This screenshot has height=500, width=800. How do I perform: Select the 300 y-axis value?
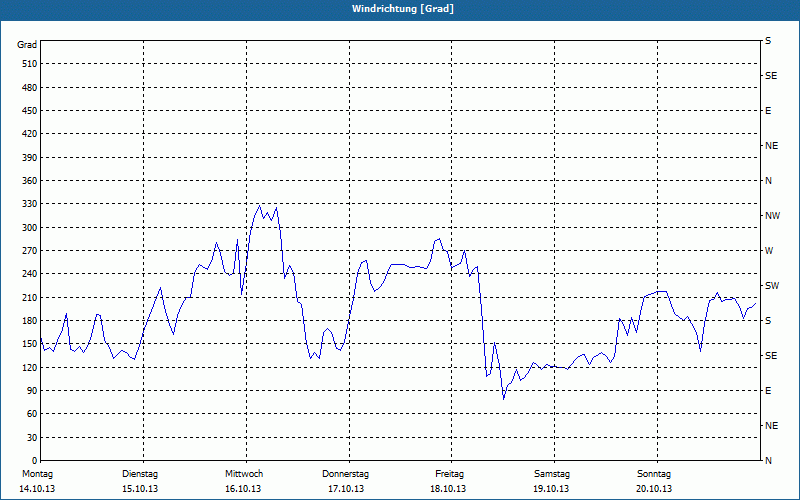point(30,228)
